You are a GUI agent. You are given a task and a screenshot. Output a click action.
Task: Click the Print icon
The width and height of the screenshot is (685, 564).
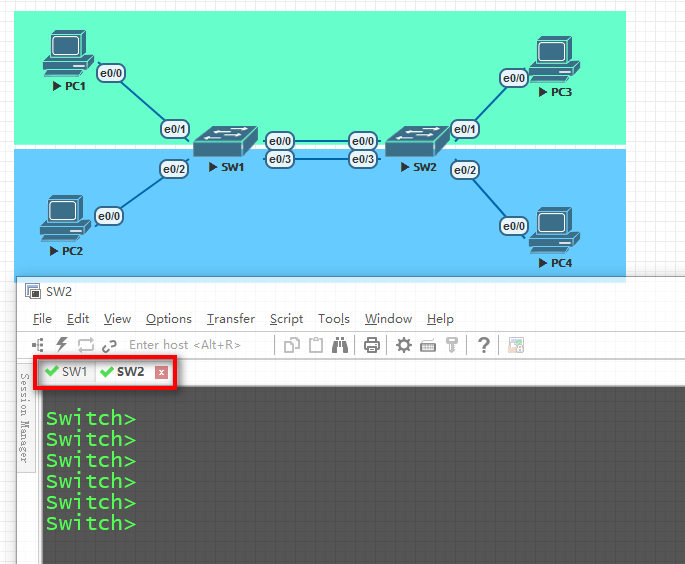coord(372,345)
